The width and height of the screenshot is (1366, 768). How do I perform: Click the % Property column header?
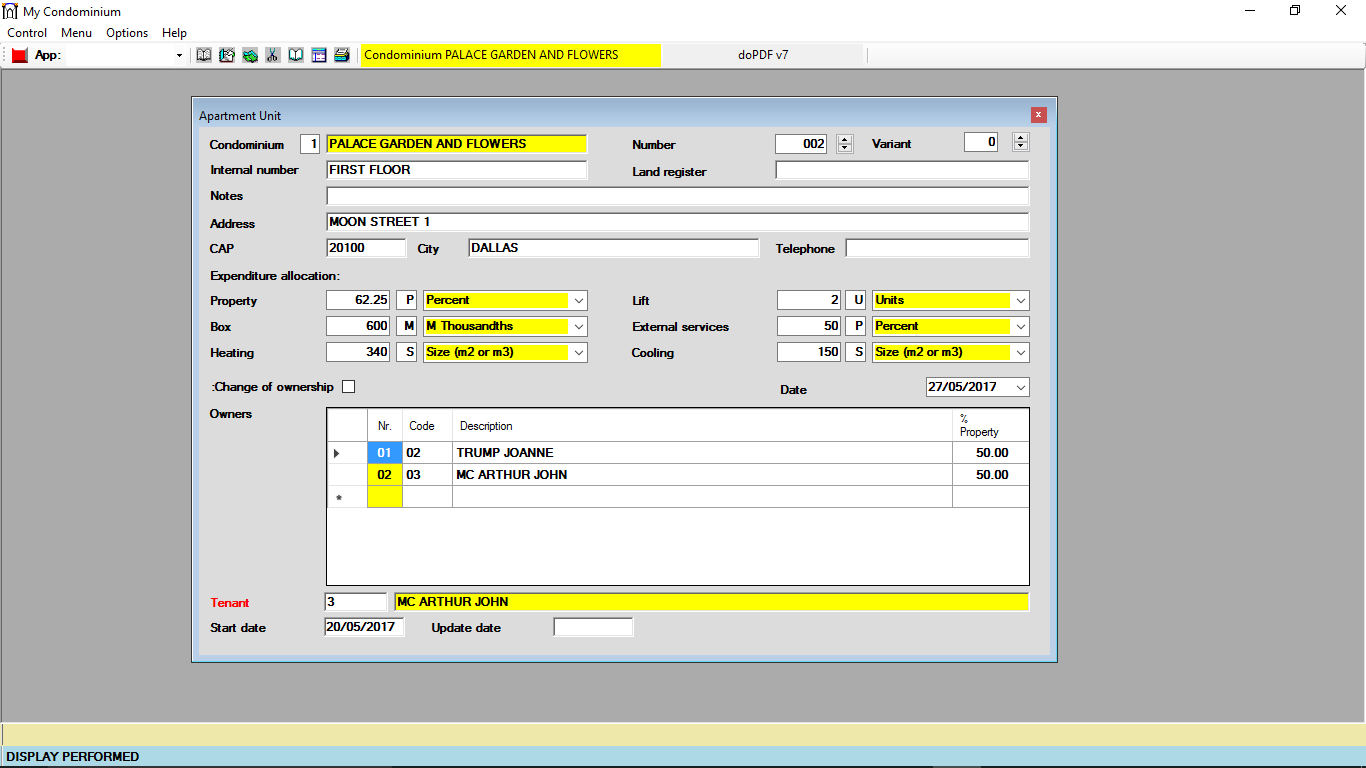pyautogui.click(x=990, y=426)
